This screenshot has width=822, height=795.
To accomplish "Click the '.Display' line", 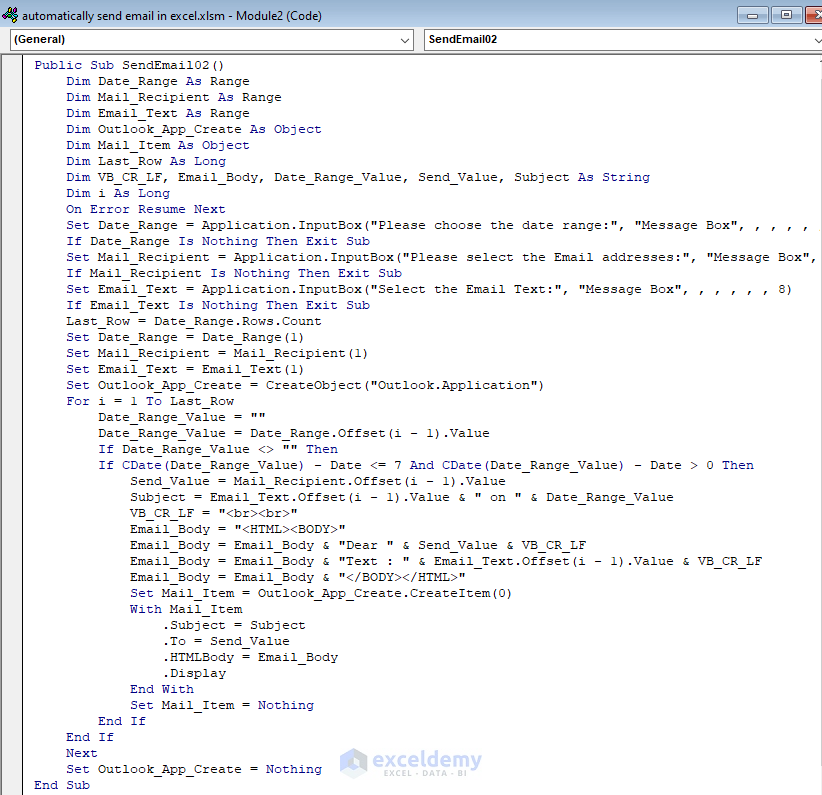I will click(x=194, y=673).
